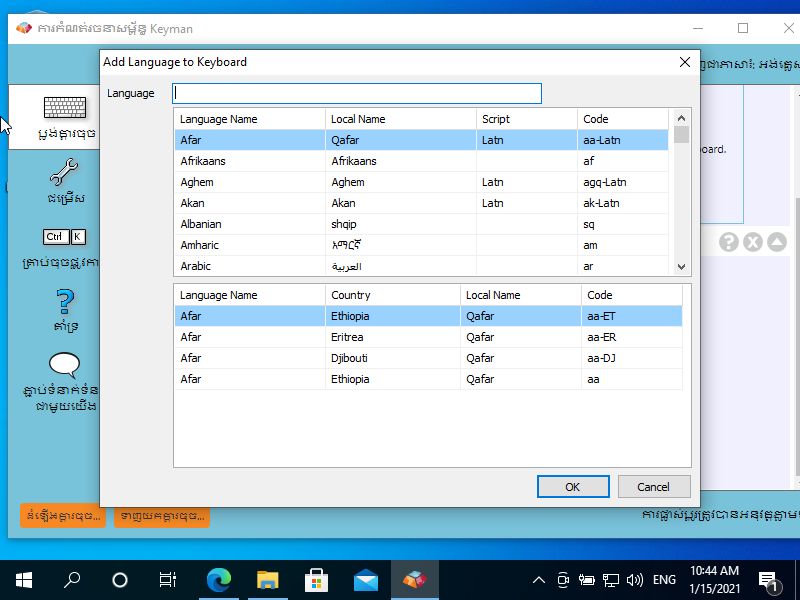Open the clock and date flyout

(714, 580)
